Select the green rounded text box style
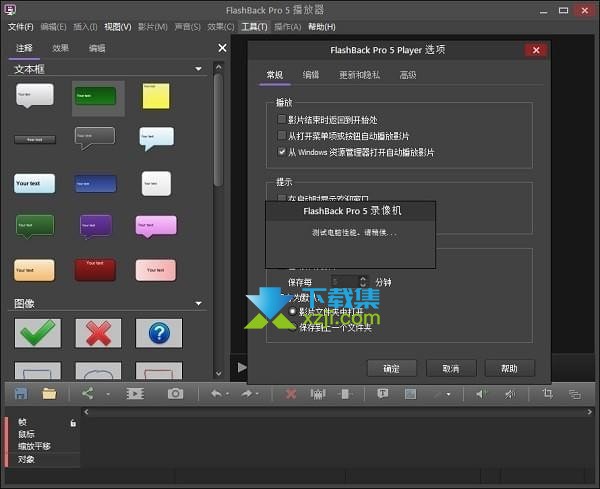 (x=96, y=96)
